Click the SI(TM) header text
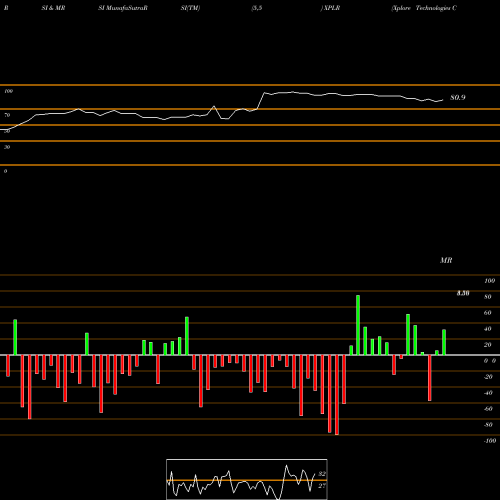 click(190, 8)
